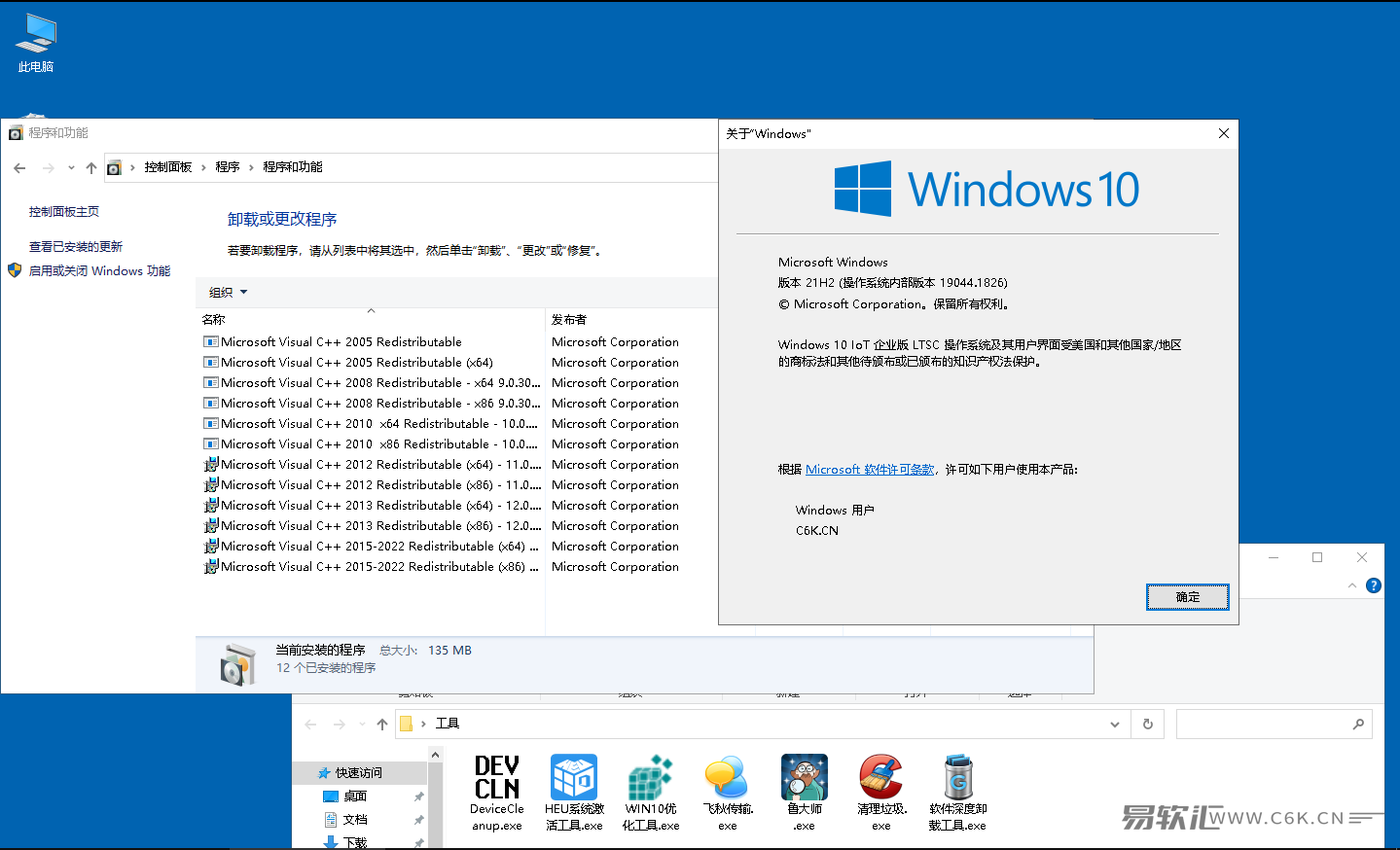The height and width of the screenshot is (850, 1400).
Task: Select Visual C++ 2015-2022 Redistributable (x86) row
Action: point(372,567)
